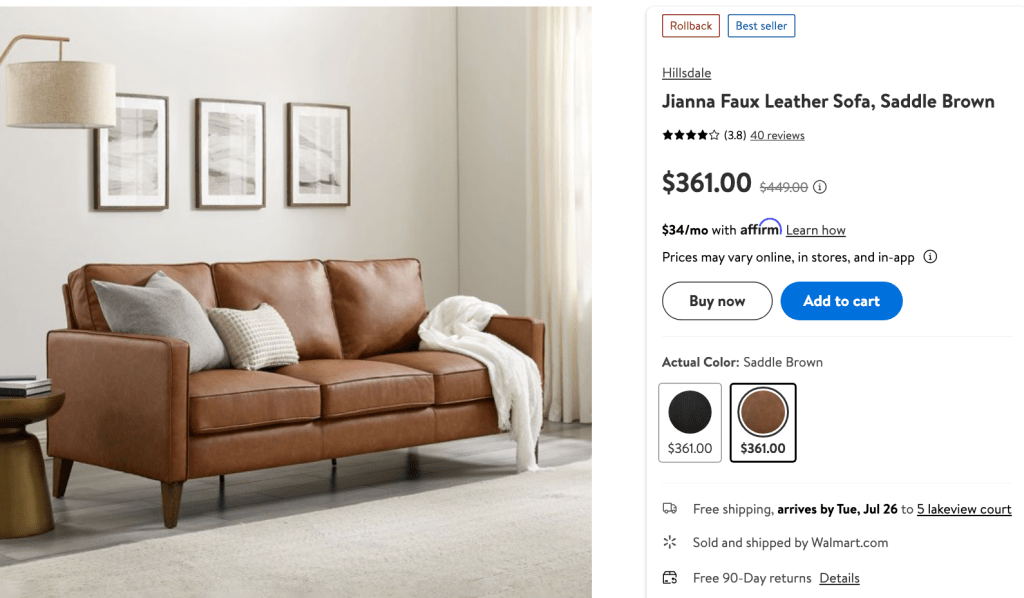
Task: Change delivery address 5 lakeview court
Action: click(x=964, y=509)
